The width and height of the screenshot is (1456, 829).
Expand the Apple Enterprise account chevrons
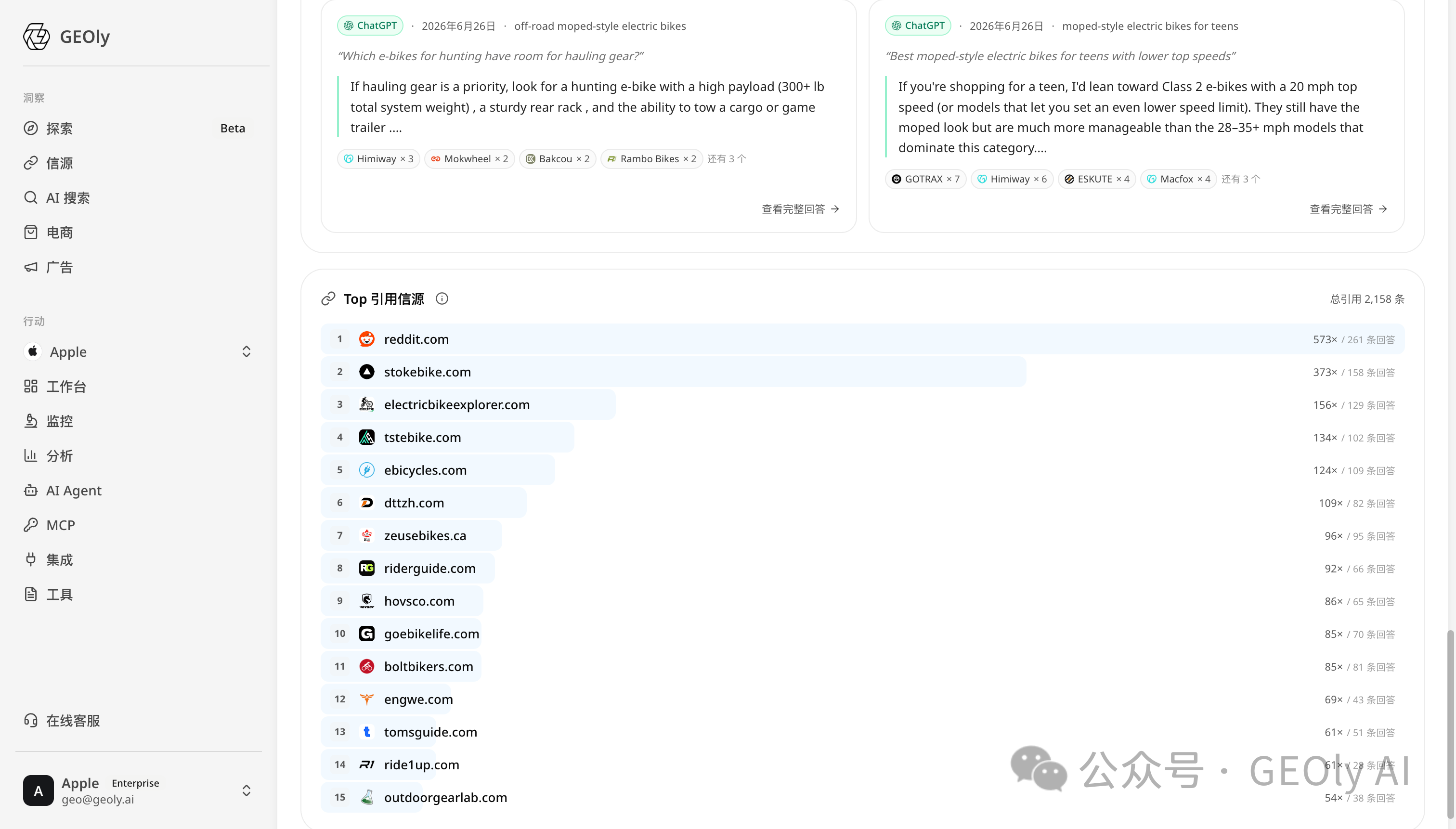point(247,790)
